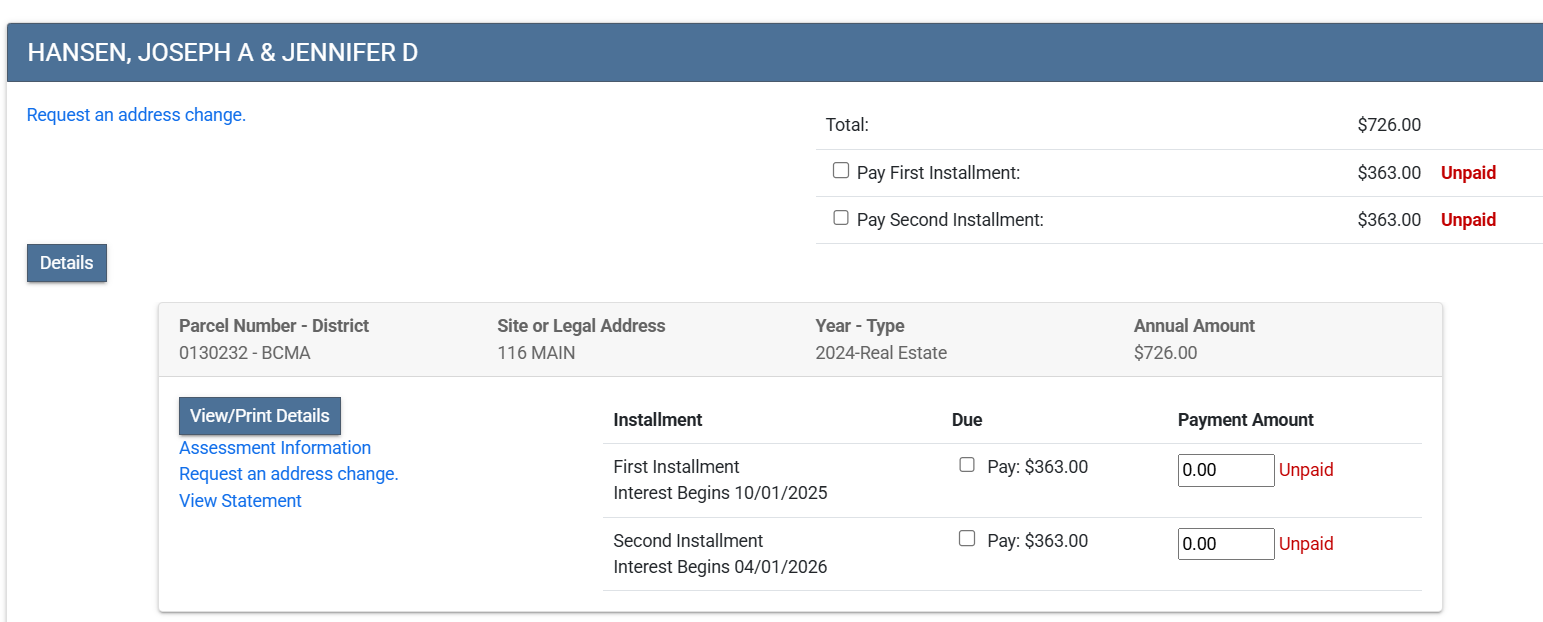
Task: Click the Total $726.00 amount
Action: 1388,125
